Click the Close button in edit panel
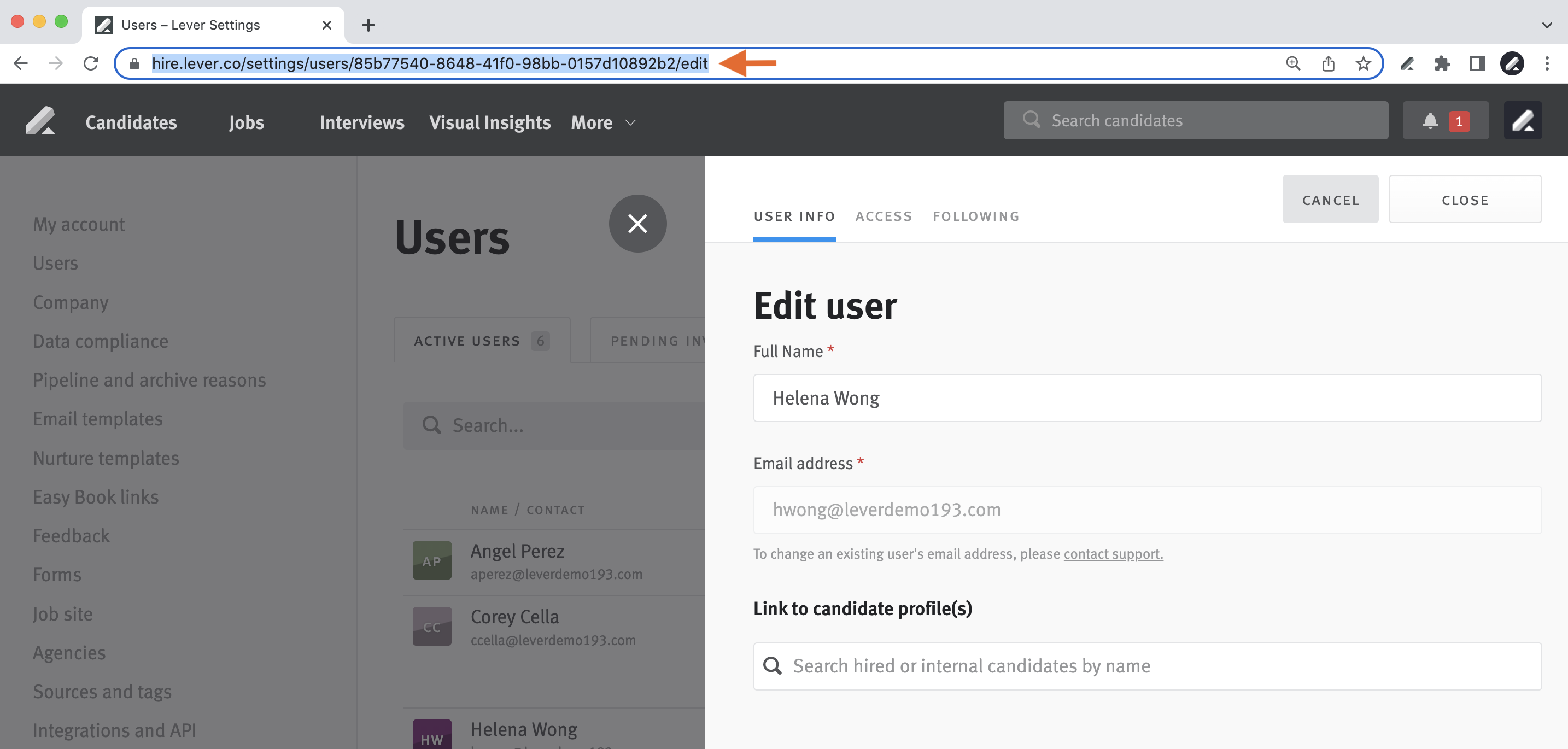Image resolution: width=1568 pixels, height=749 pixels. (1465, 200)
